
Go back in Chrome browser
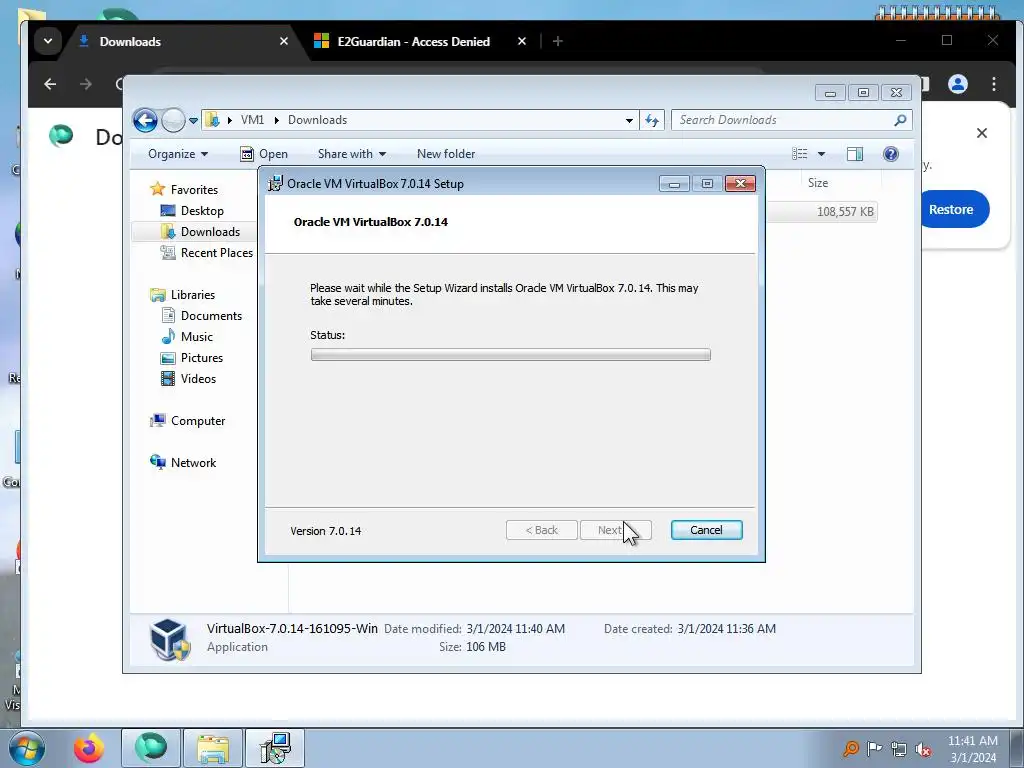pos(50,84)
